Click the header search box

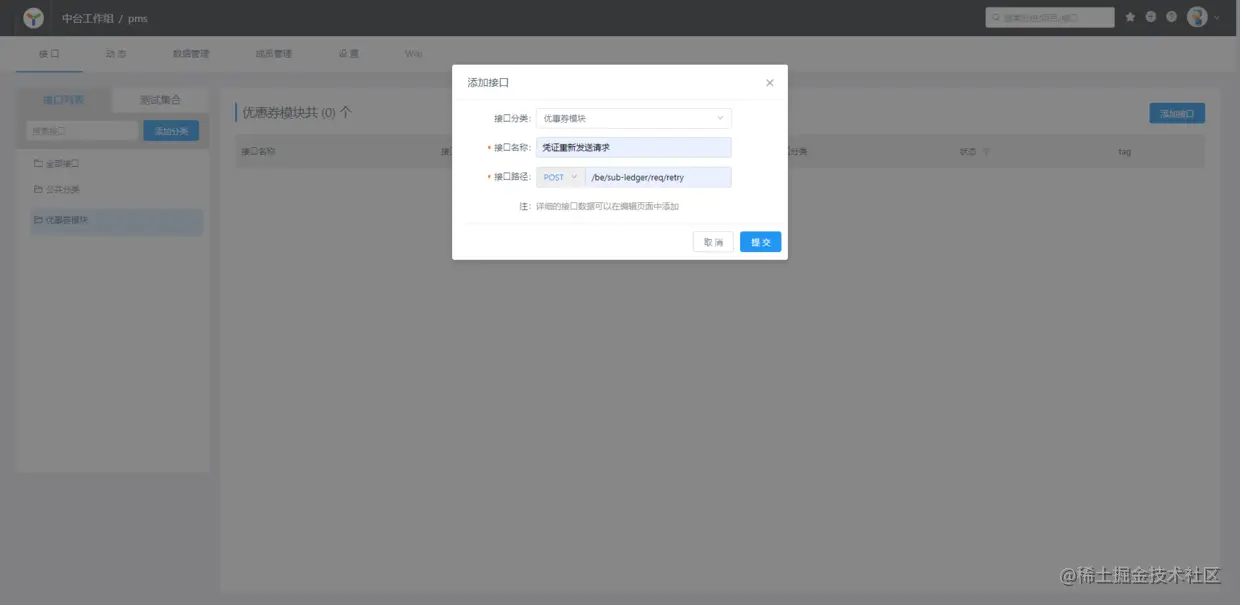point(1050,17)
